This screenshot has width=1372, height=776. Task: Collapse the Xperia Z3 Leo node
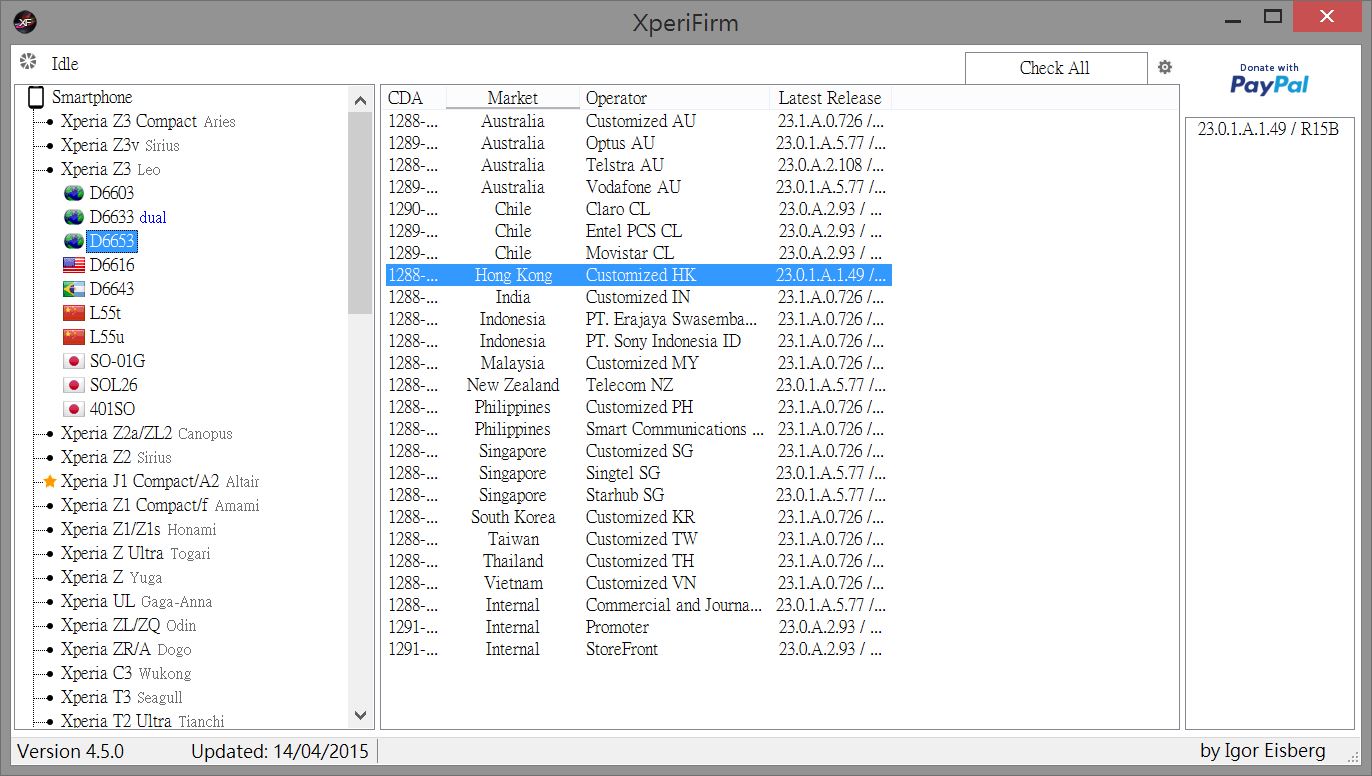49,169
